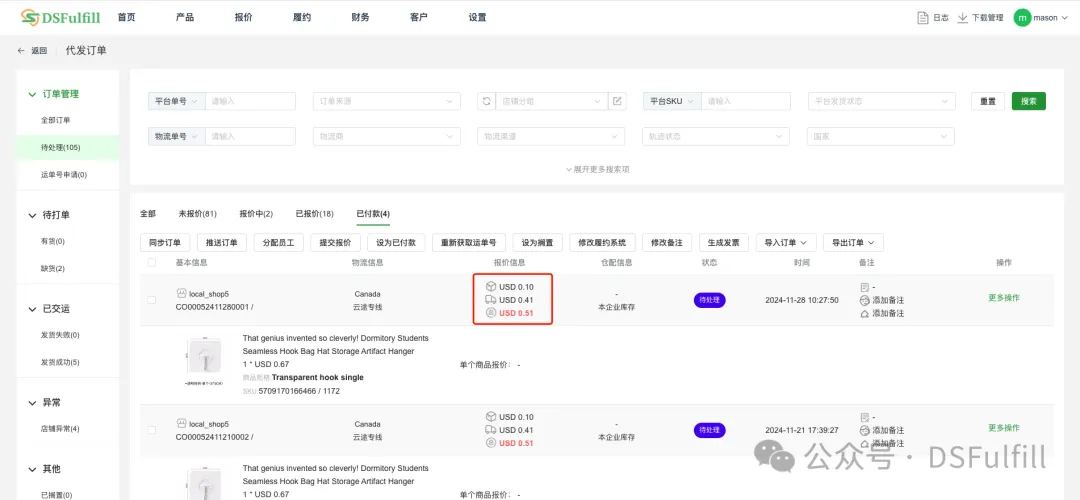Tick checkbox for order CO00052411210002

click(x=152, y=430)
